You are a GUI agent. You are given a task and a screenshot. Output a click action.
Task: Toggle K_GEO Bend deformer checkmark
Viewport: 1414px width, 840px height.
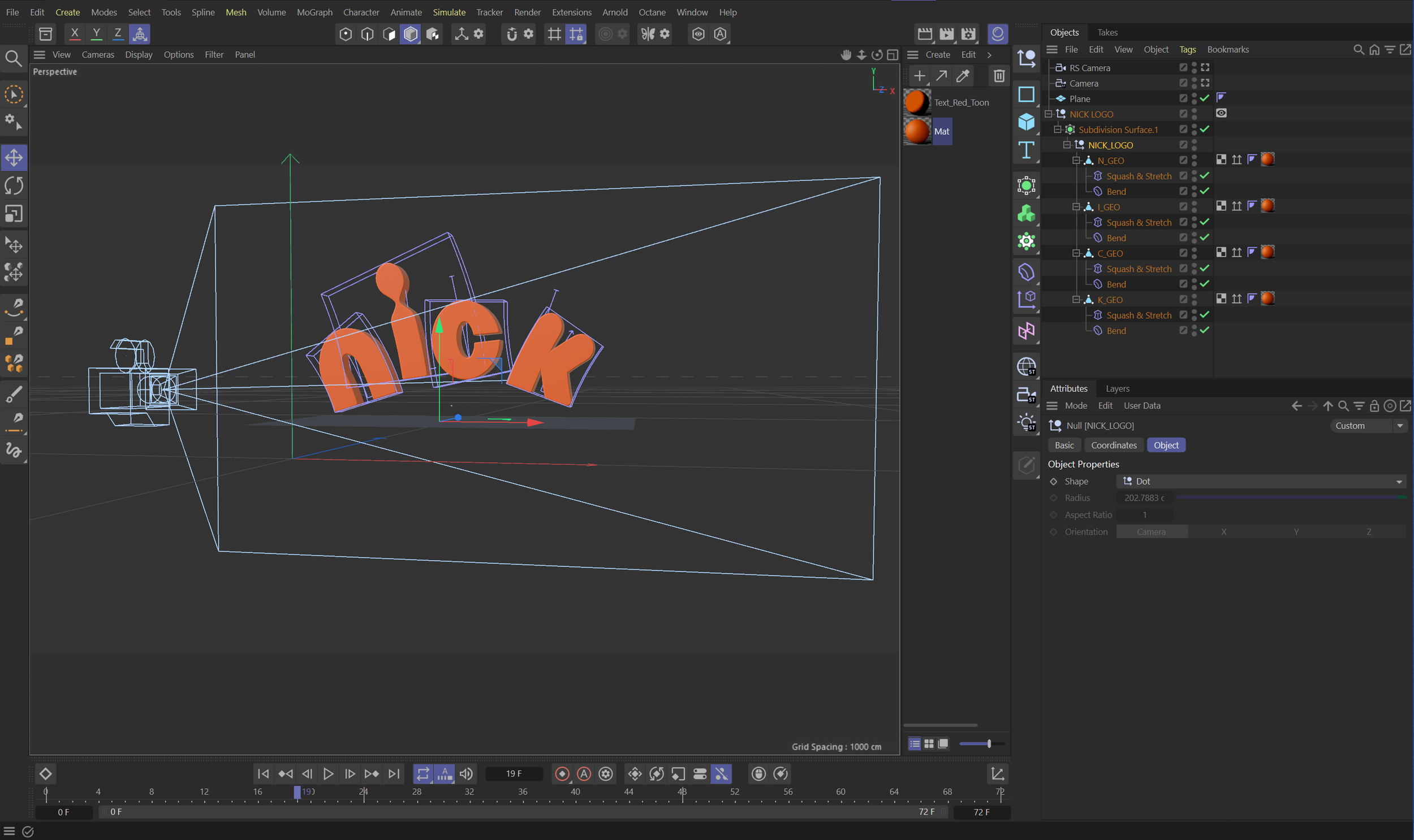(x=1205, y=330)
